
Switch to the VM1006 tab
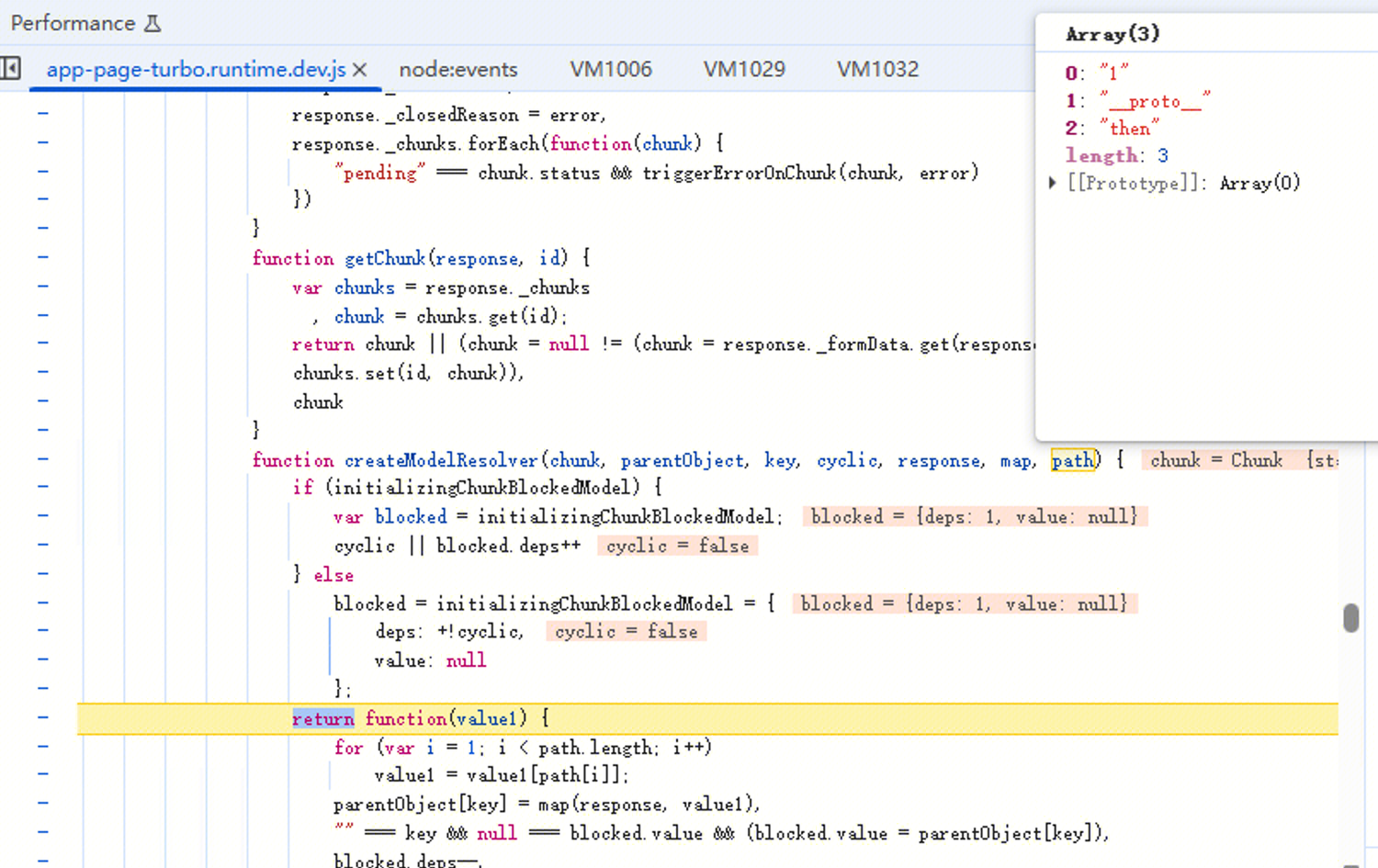point(610,70)
